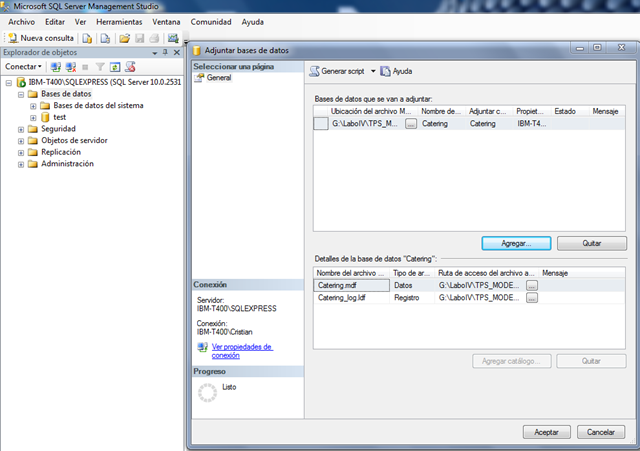640x451 pixels.
Task: Click the second new query file icon
Action: pyautogui.click(x=105, y=38)
